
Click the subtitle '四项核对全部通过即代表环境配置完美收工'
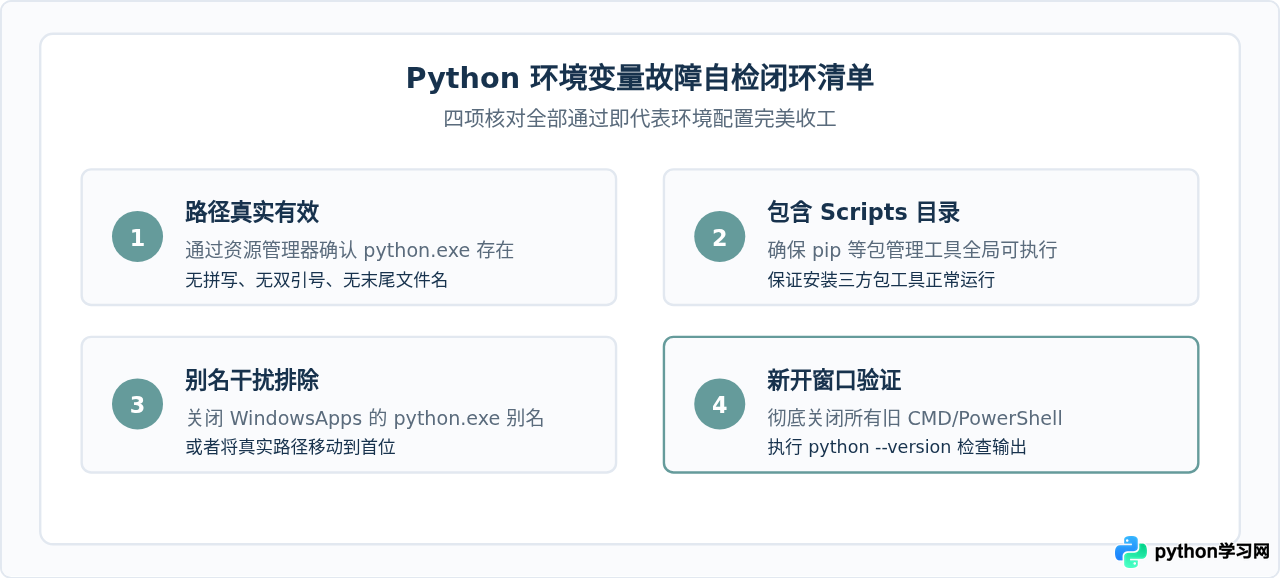coord(640,118)
